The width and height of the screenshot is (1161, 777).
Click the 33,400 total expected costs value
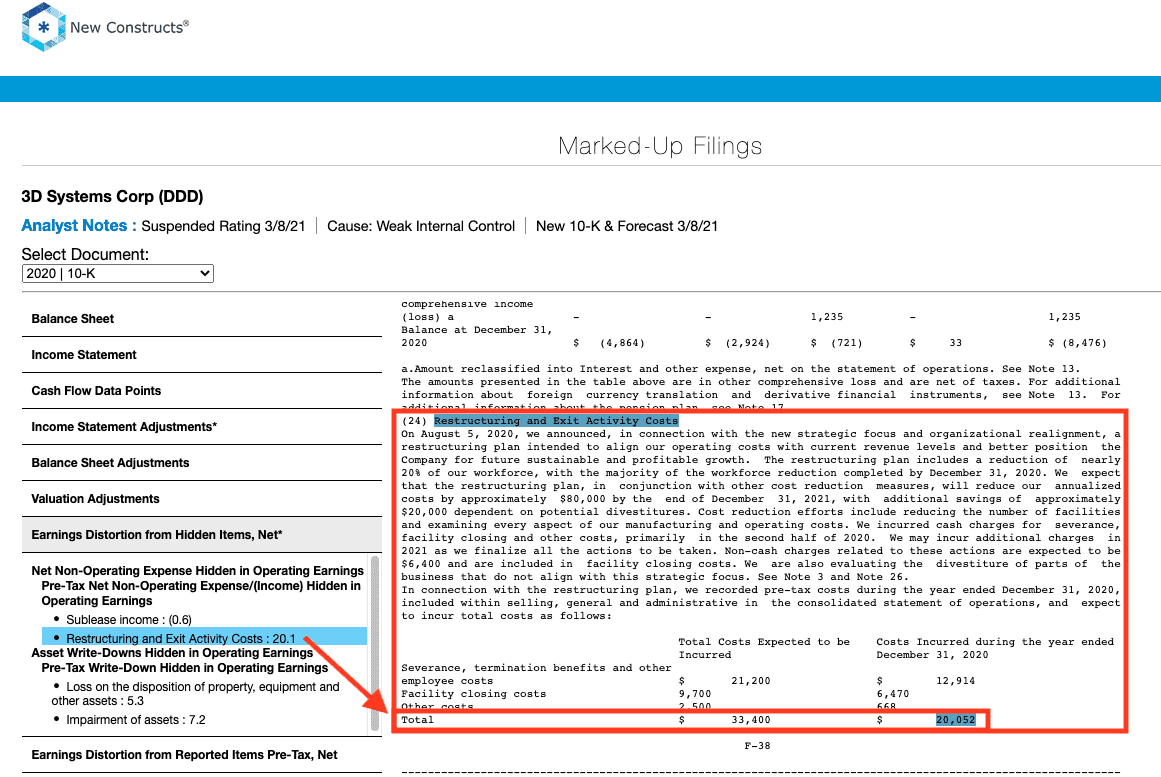[751, 720]
